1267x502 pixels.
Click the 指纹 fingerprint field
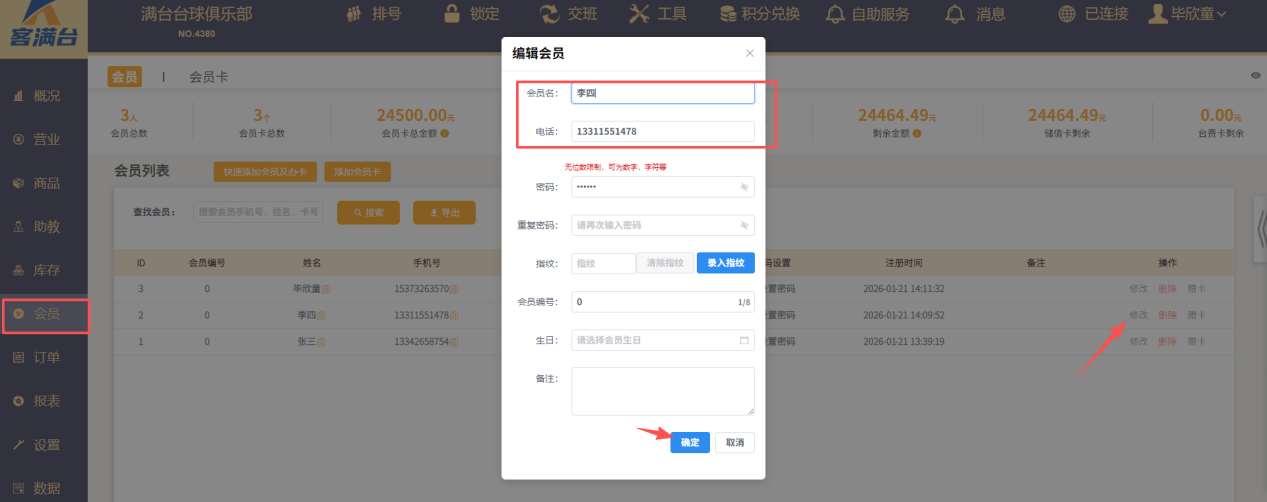[604, 263]
